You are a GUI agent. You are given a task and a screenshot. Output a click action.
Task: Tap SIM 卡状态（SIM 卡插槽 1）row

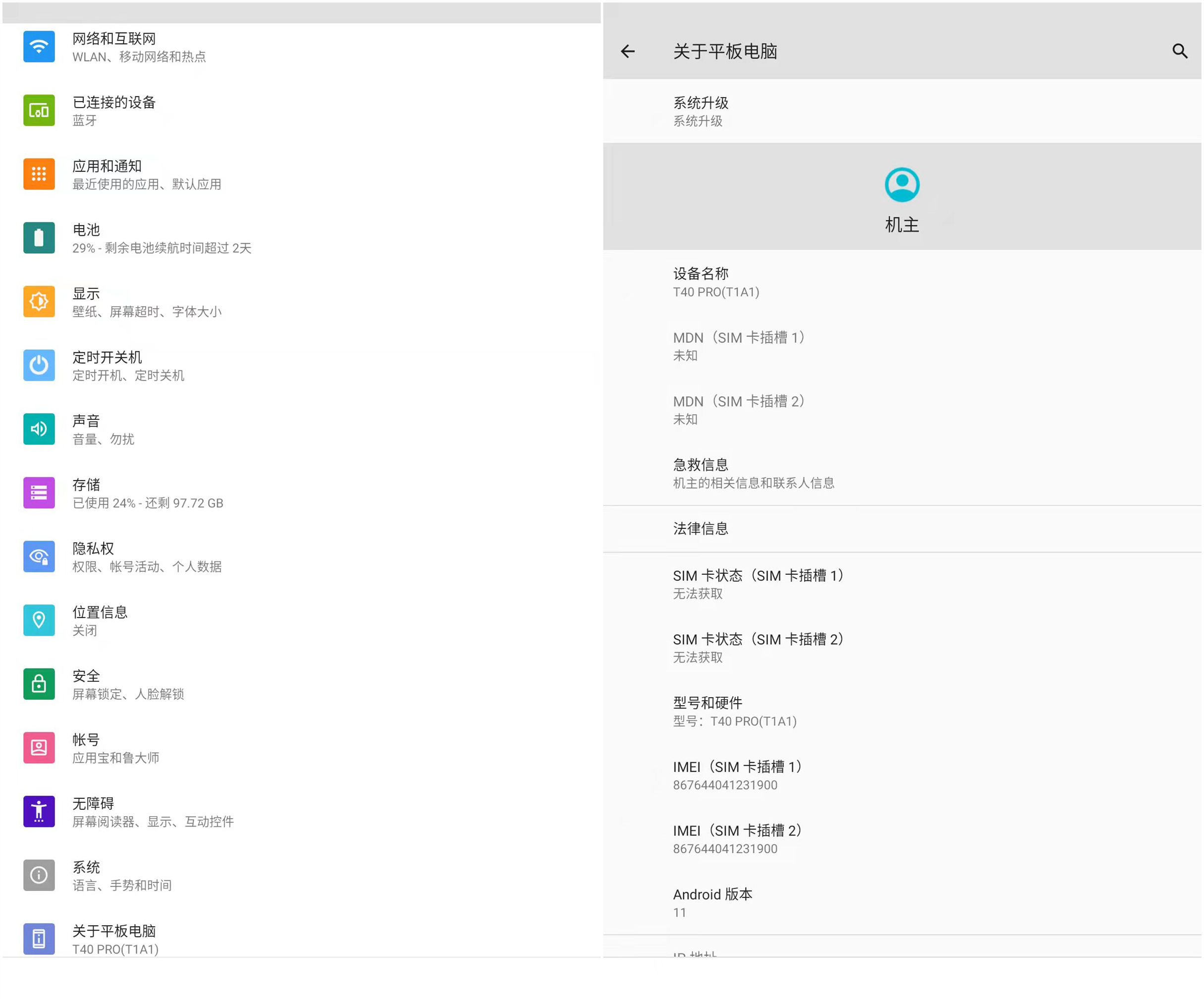tap(902, 584)
